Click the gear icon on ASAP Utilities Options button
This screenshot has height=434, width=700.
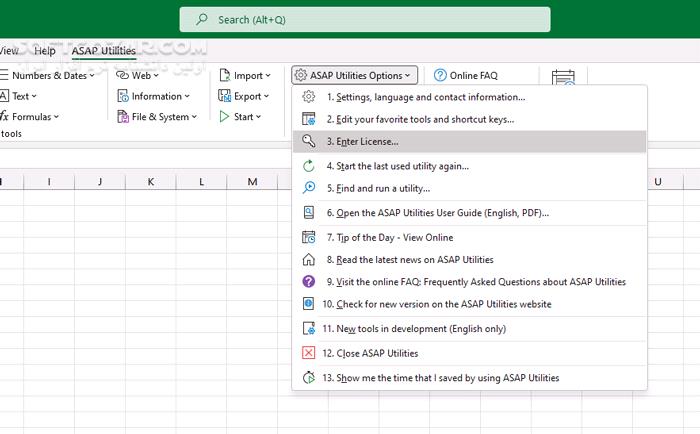pyautogui.click(x=301, y=75)
